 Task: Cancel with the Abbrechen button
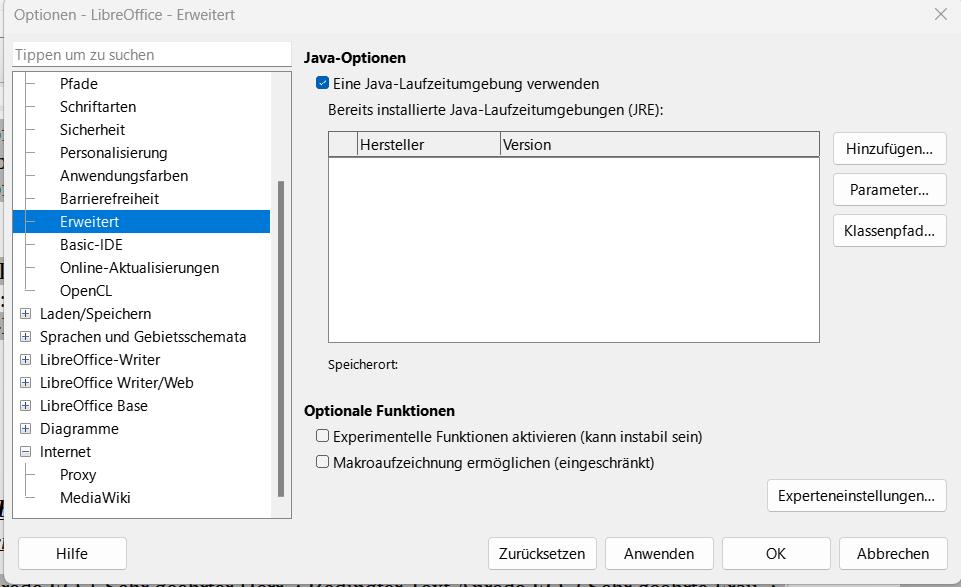click(893, 554)
